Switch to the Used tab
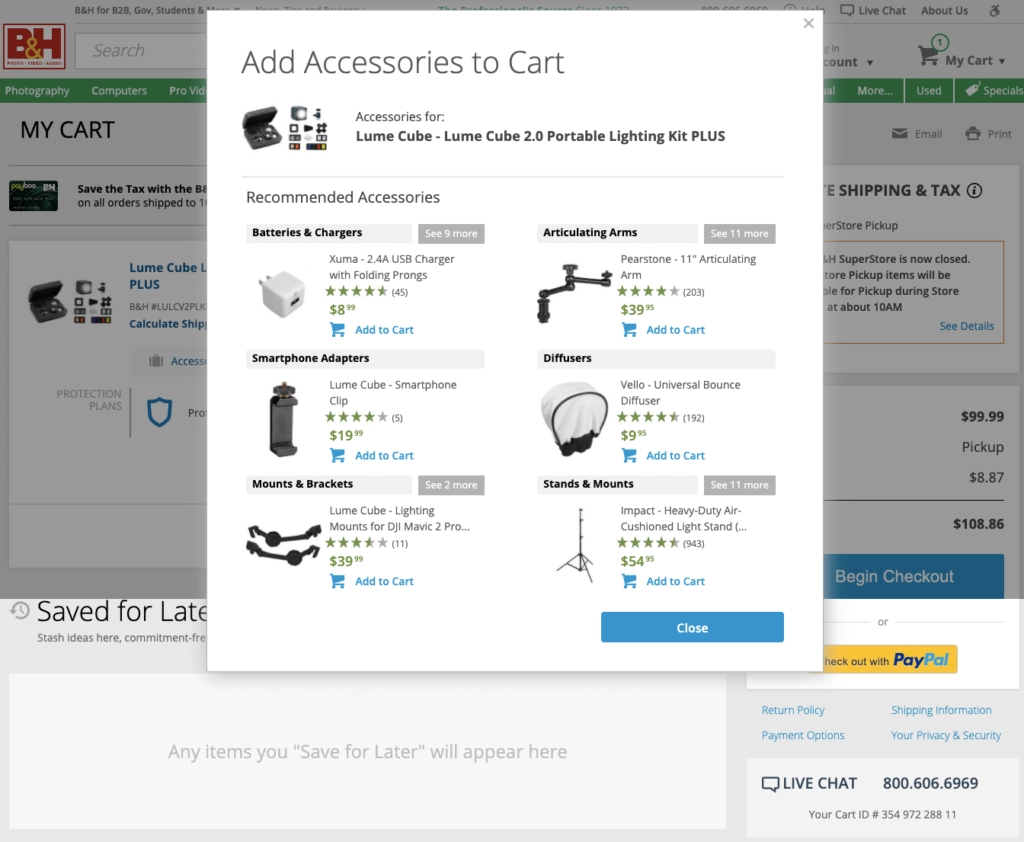The width and height of the screenshot is (1024, 842). point(928,90)
